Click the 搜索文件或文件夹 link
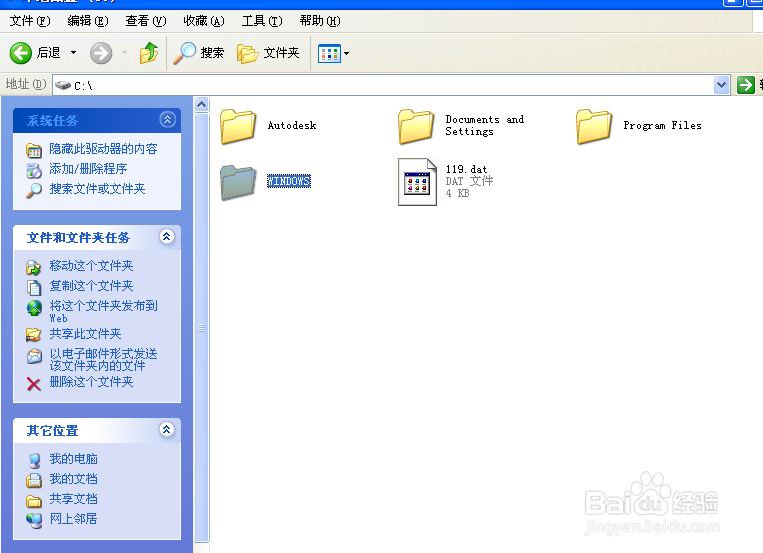The height and width of the screenshot is (553, 763). [97, 189]
